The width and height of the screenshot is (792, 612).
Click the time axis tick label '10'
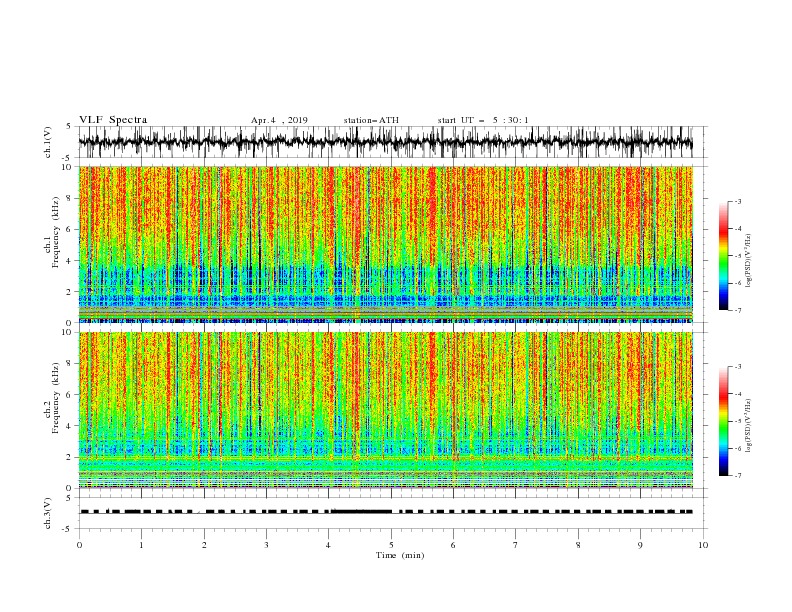(x=703, y=545)
